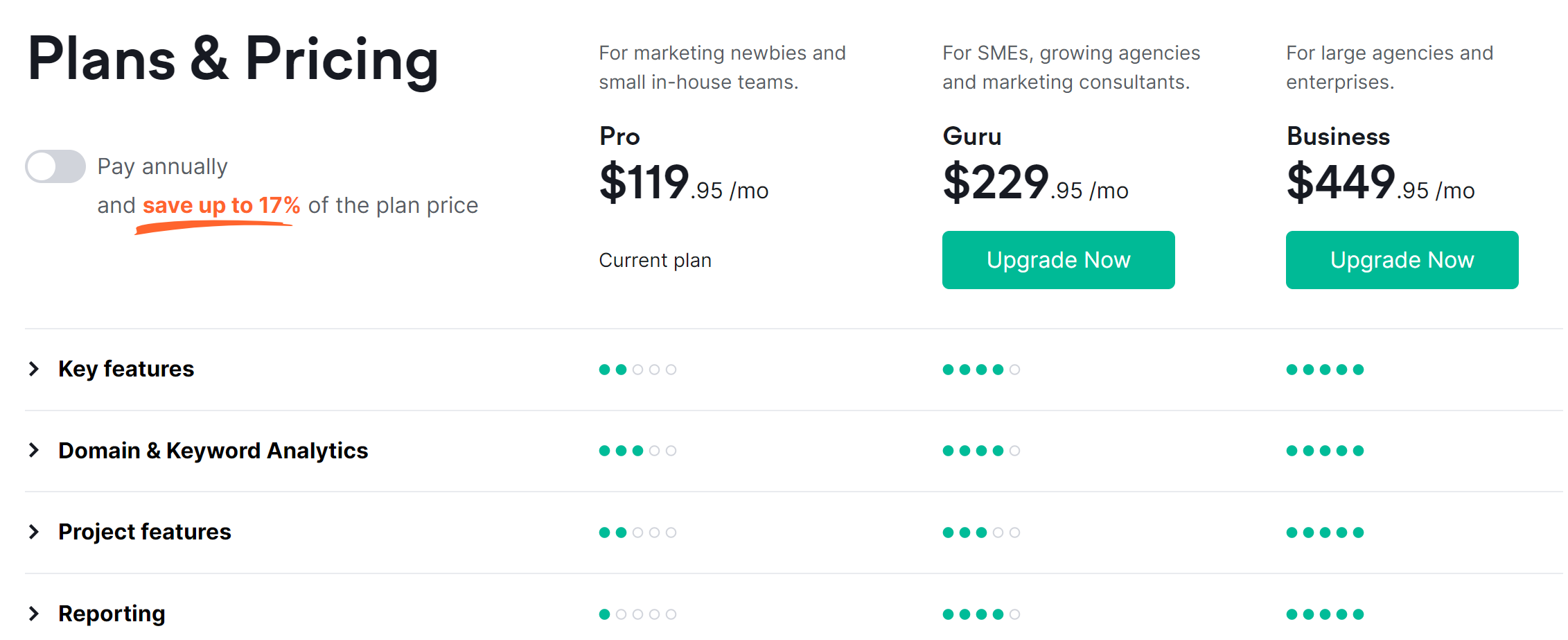The width and height of the screenshot is (1568, 640).
Task: Open the Reporting row label
Action: click(x=112, y=614)
